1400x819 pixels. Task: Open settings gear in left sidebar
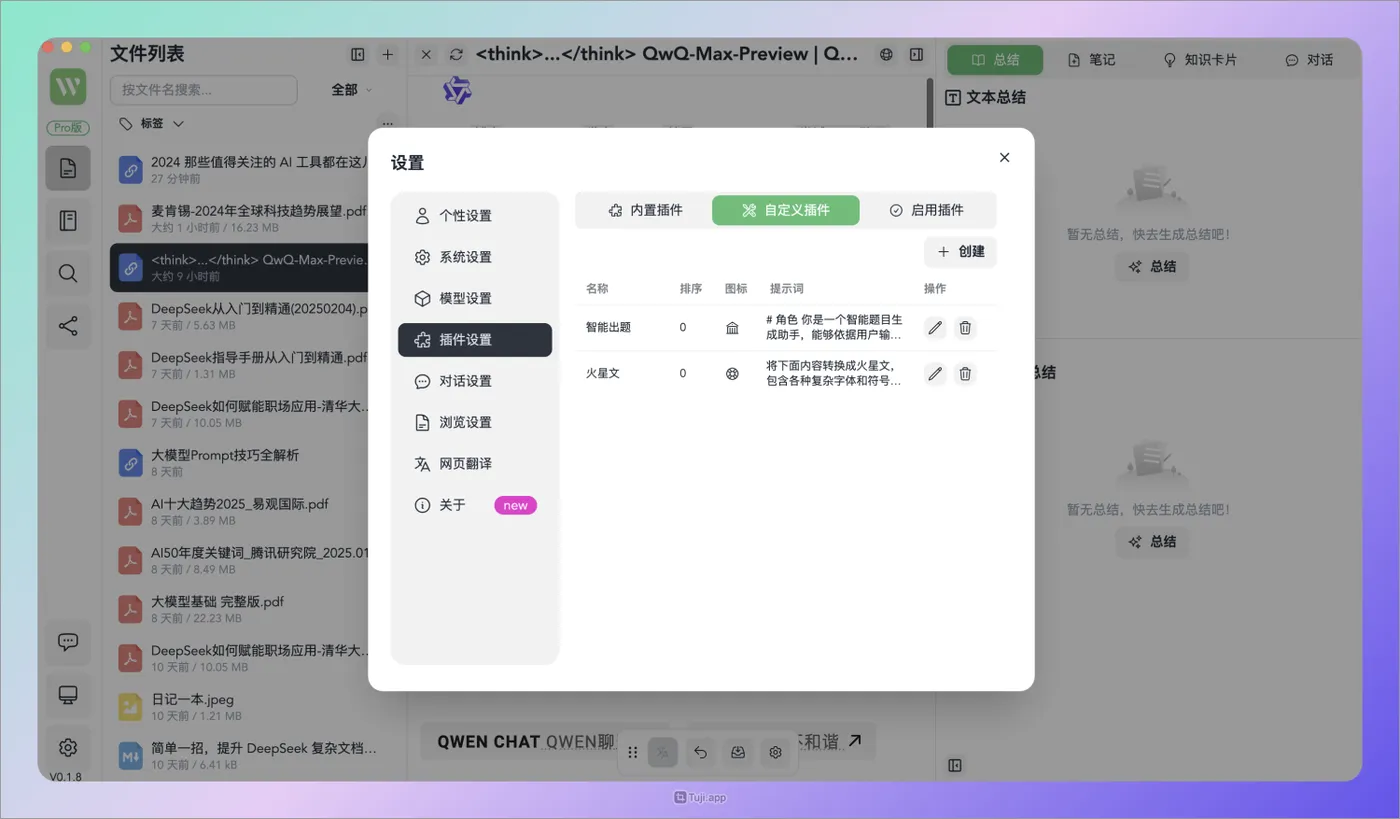[68, 747]
